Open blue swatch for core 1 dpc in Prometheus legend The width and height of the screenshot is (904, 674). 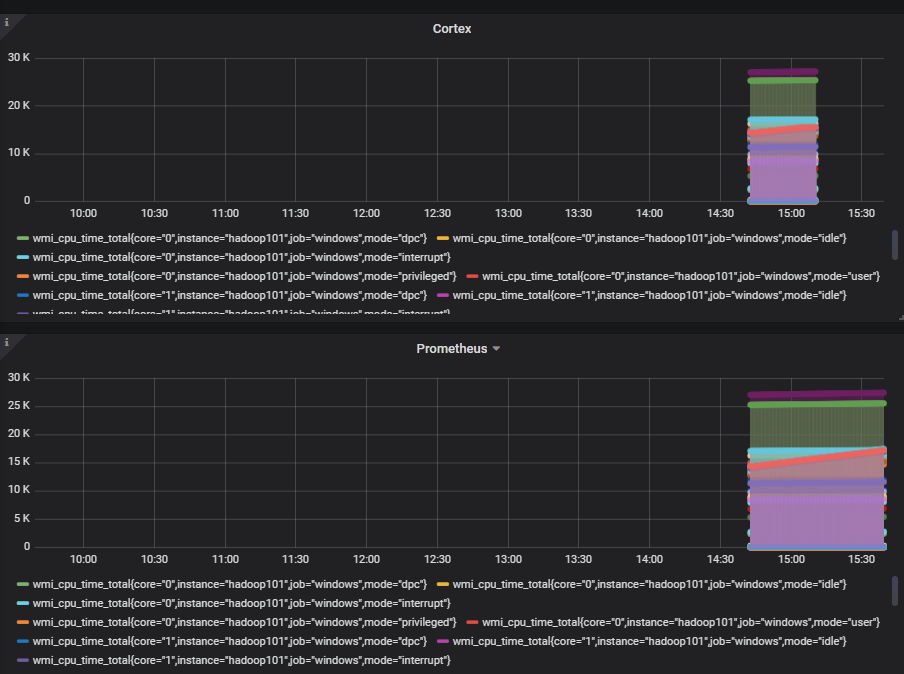tap(23, 641)
